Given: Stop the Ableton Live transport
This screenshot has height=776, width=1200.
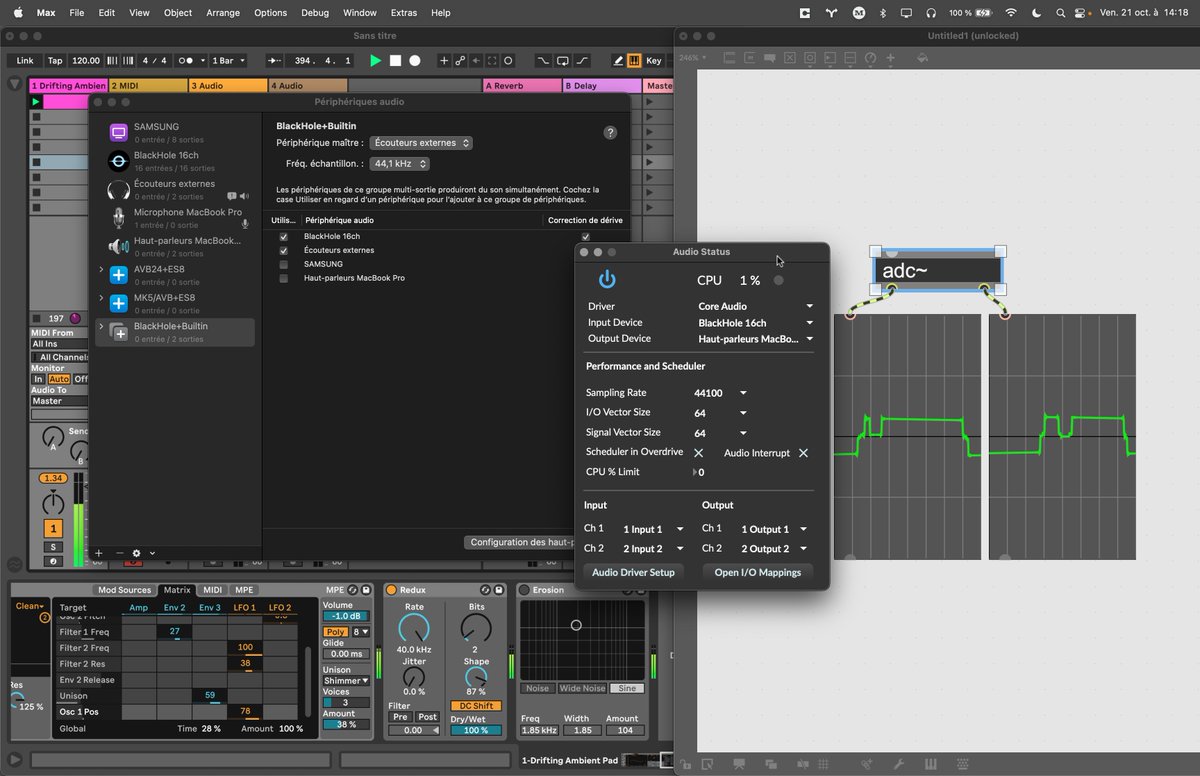Looking at the screenshot, I should pyautogui.click(x=395, y=61).
